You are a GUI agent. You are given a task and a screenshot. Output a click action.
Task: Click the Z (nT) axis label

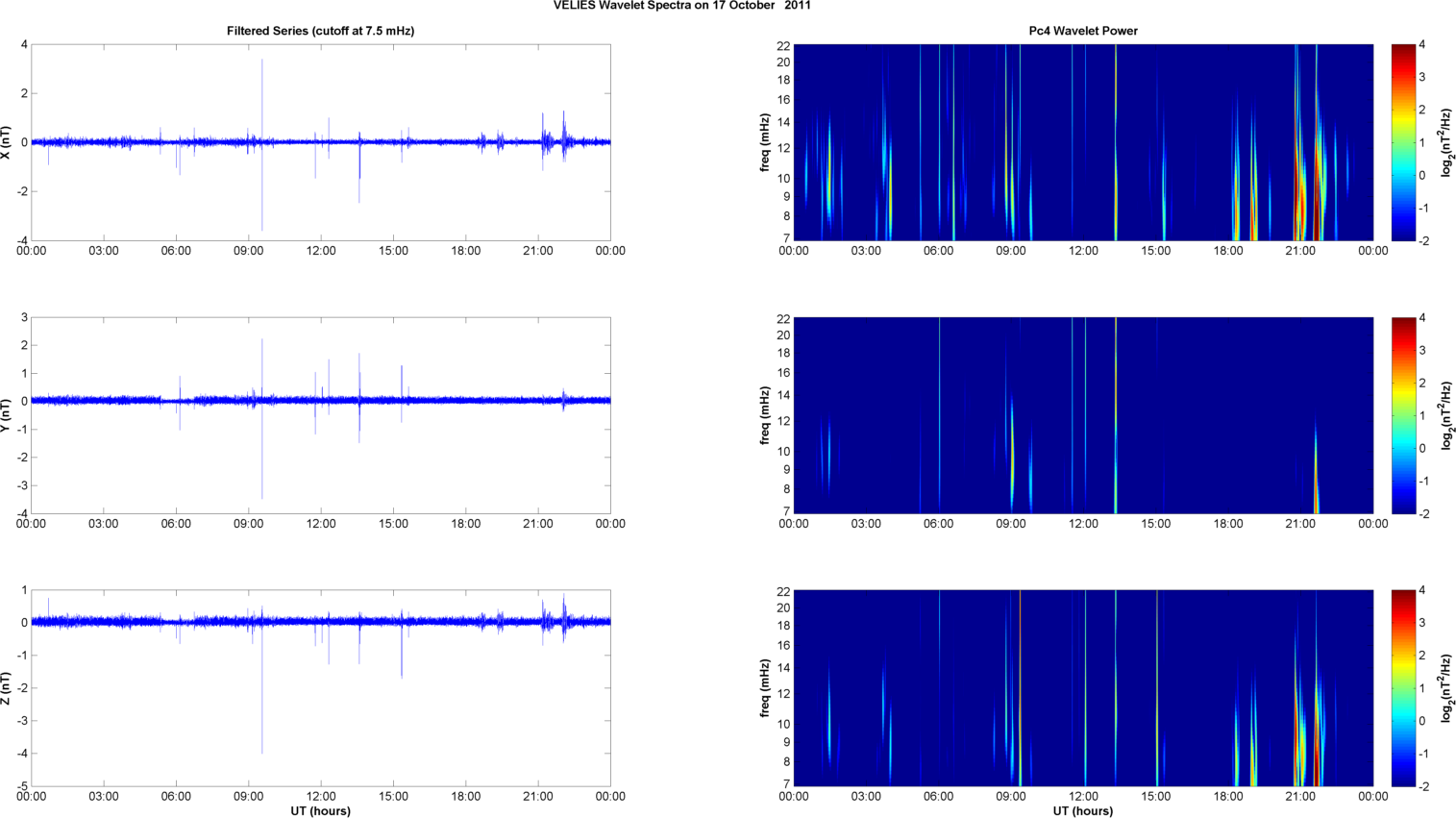[x=8, y=688]
